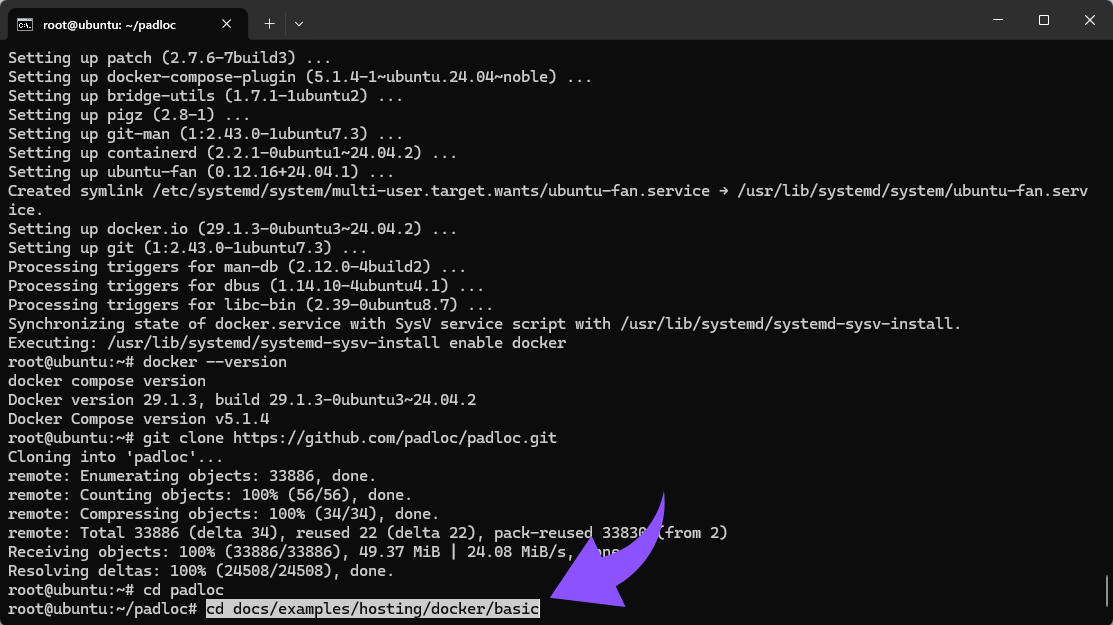Click the highlighted cd docs/examples/hosting/docker/basic command

coord(373,609)
